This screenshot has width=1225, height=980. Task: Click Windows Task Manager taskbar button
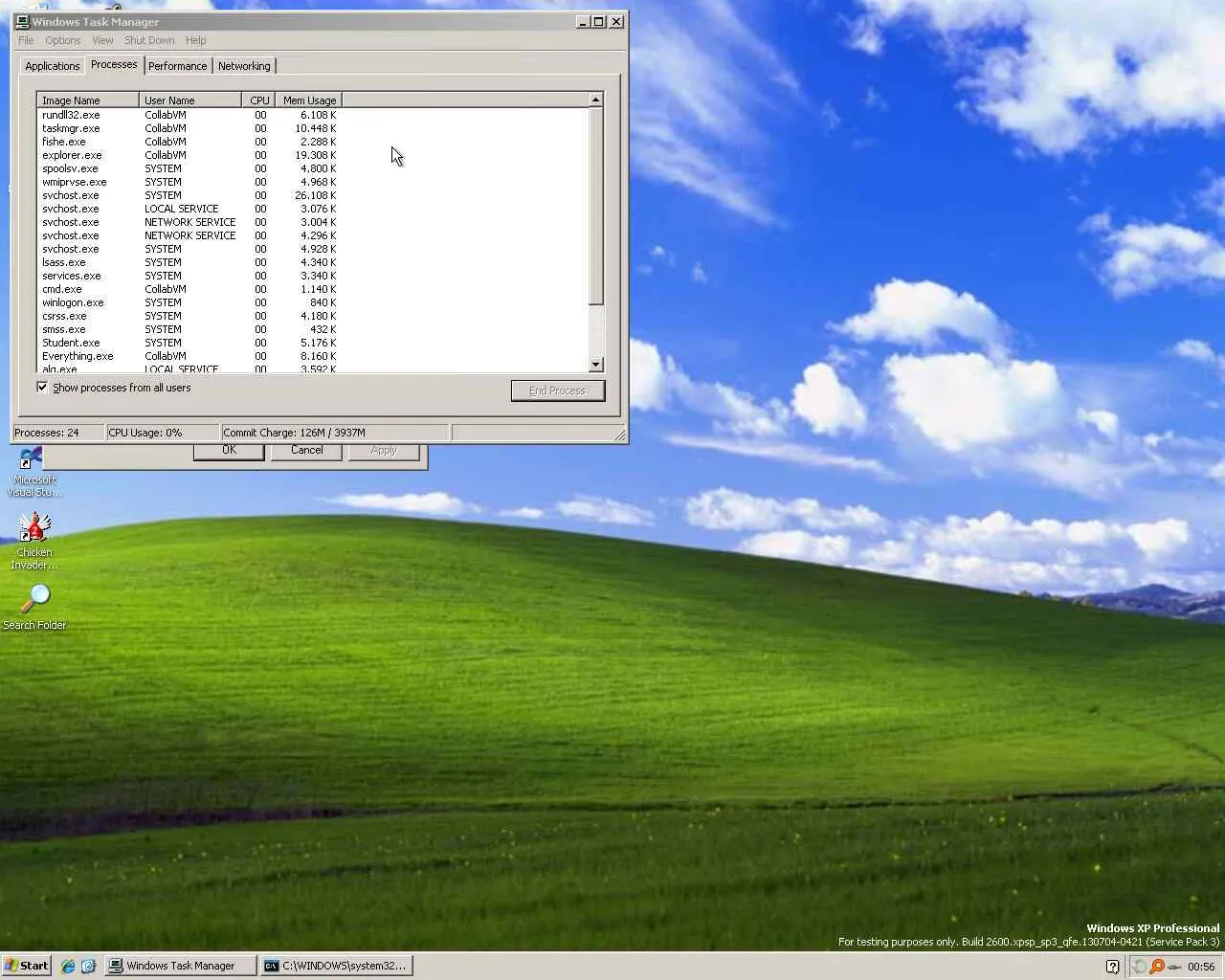coord(181,966)
